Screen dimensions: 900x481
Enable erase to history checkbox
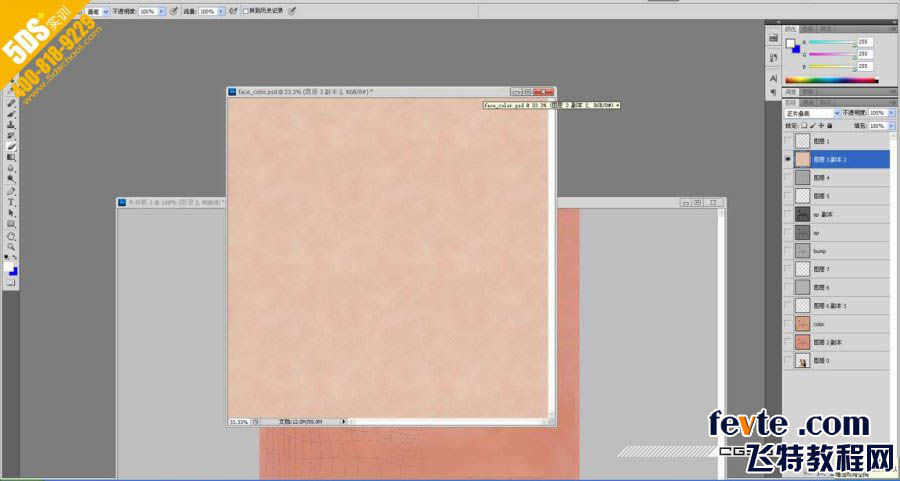(x=246, y=11)
